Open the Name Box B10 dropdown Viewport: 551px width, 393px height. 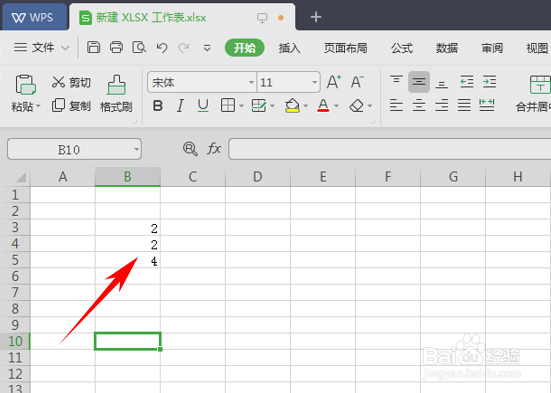pyautogui.click(x=136, y=149)
